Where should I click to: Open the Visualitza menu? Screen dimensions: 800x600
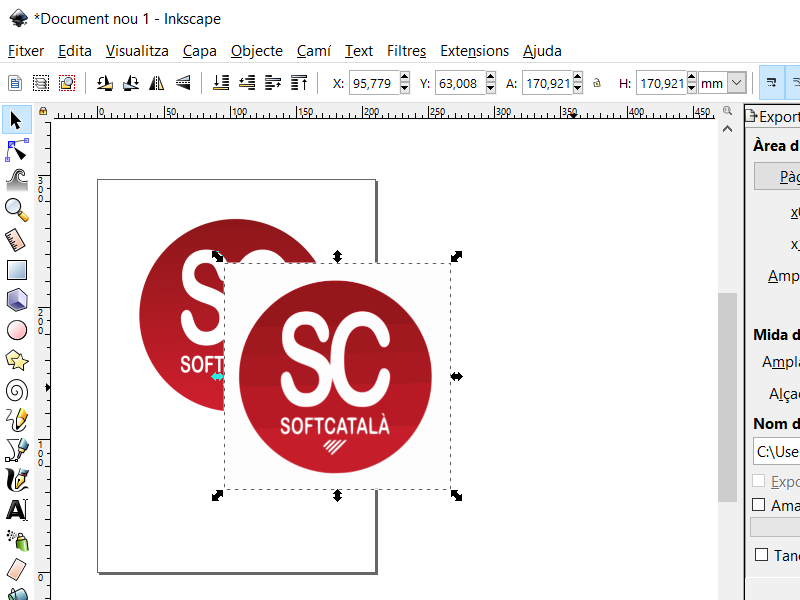point(137,51)
